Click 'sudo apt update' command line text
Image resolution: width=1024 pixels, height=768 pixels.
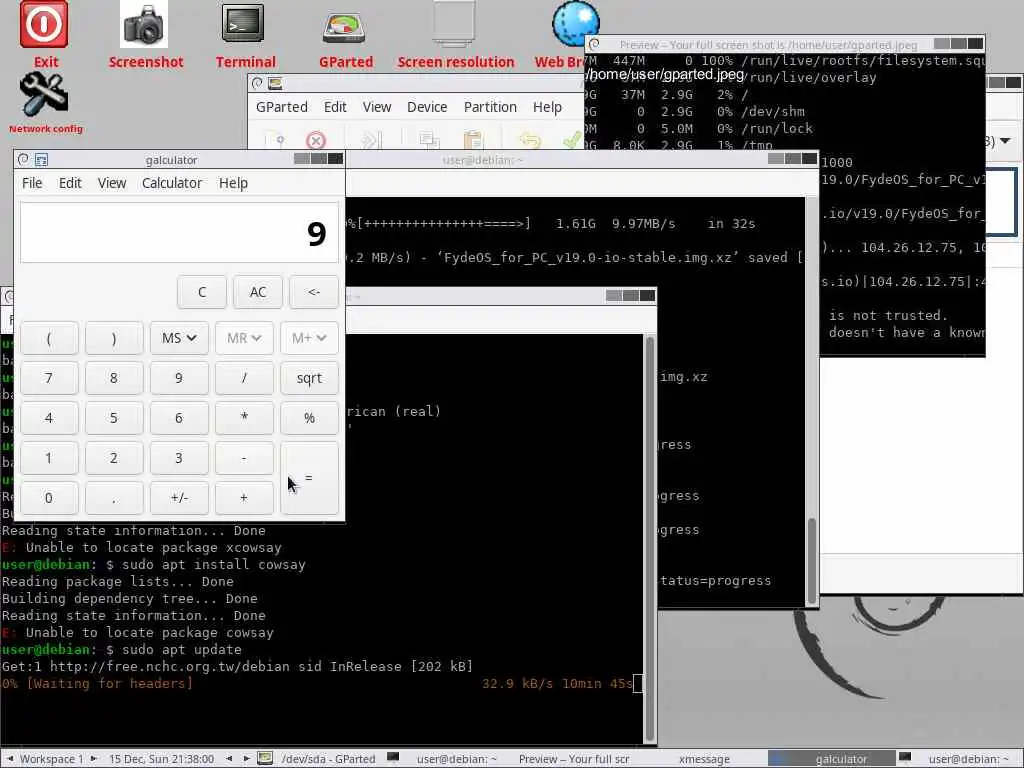[180, 650]
